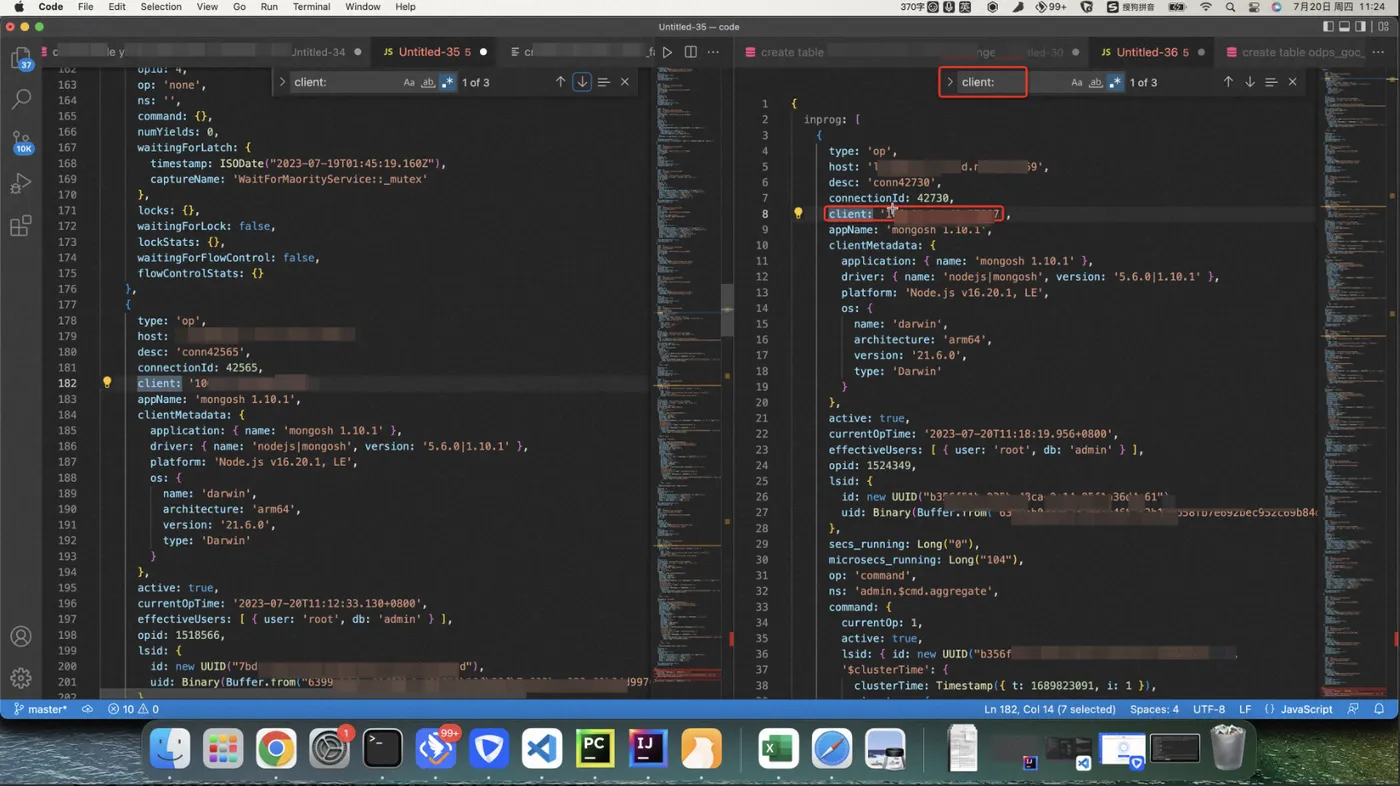This screenshot has width=1400, height=786.
Task: Toggle the bottom panel layout icon in title bar
Action: coord(1345,27)
